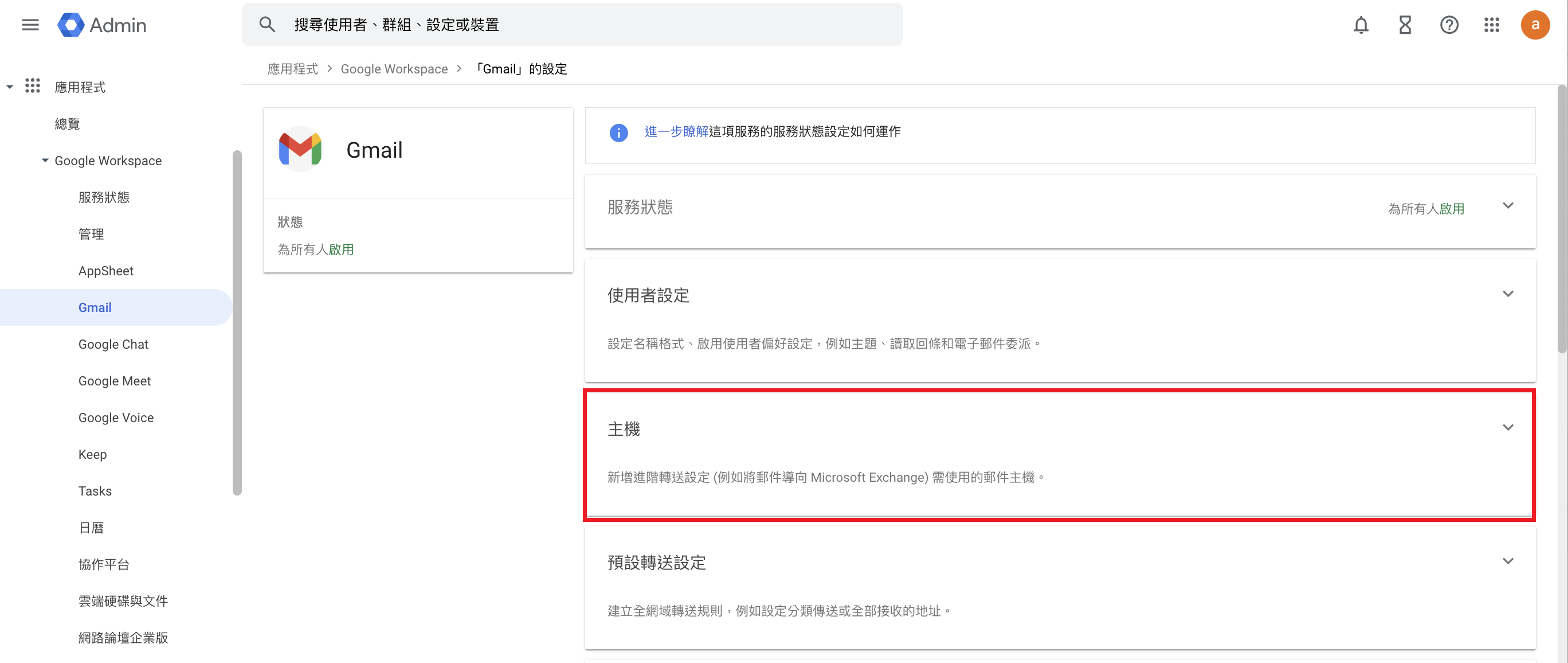Open Google Voice in the sidebar
Screen dimensions: 1568x663
[x=116, y=418]
